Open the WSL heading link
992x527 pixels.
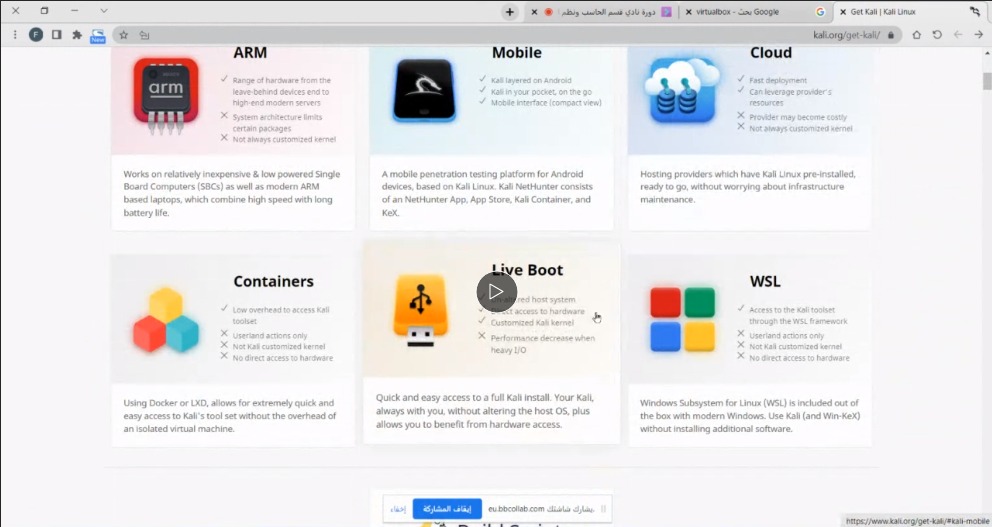(x=765, y=282)
